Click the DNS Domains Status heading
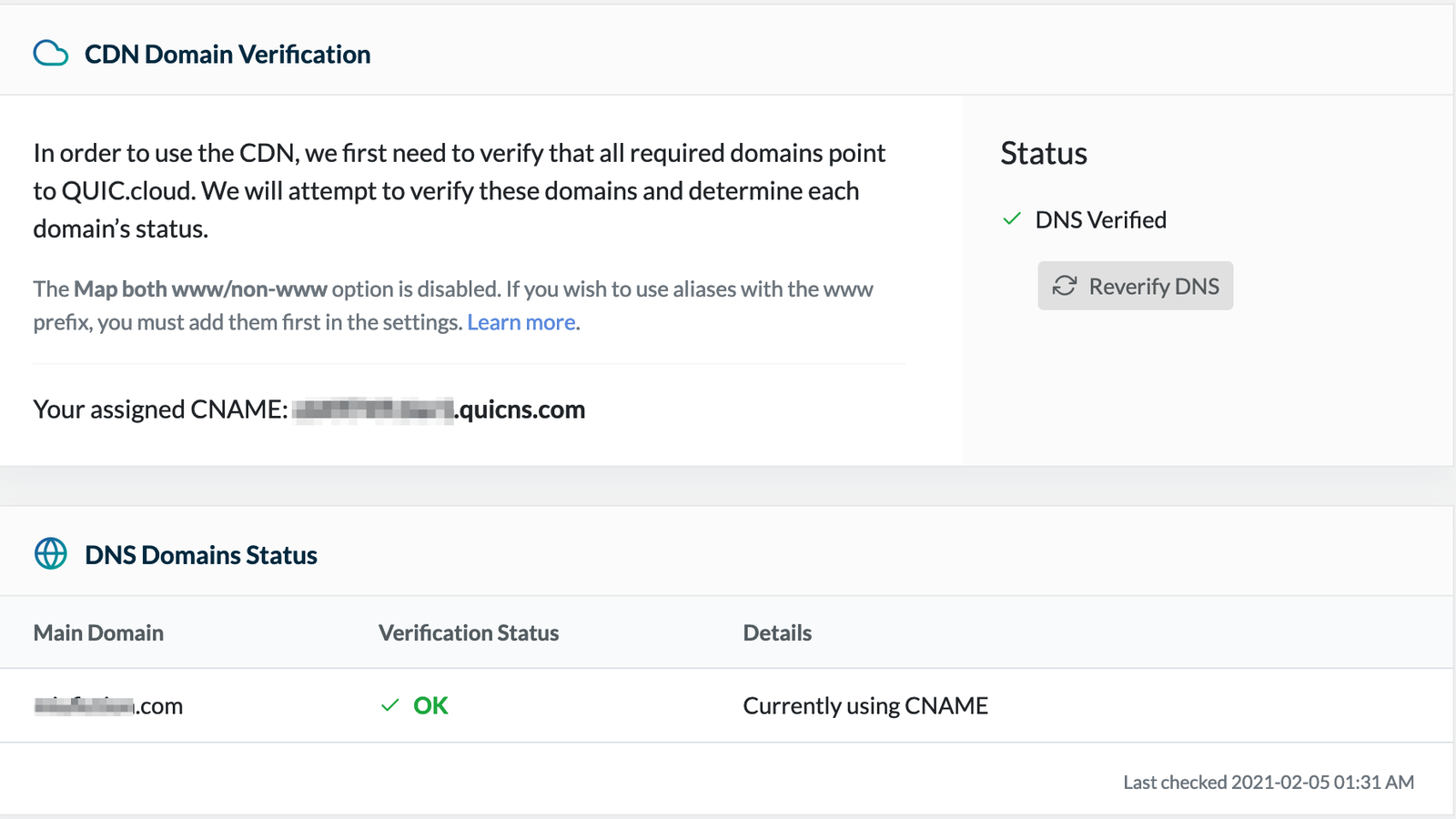The image size is (1456, 819). pos(201,555)
